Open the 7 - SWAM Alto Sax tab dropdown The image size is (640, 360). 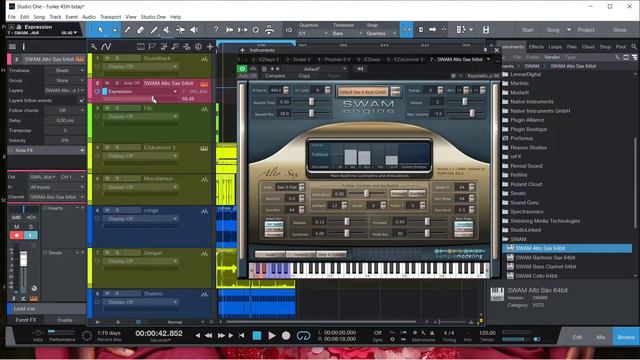point(489,60)
